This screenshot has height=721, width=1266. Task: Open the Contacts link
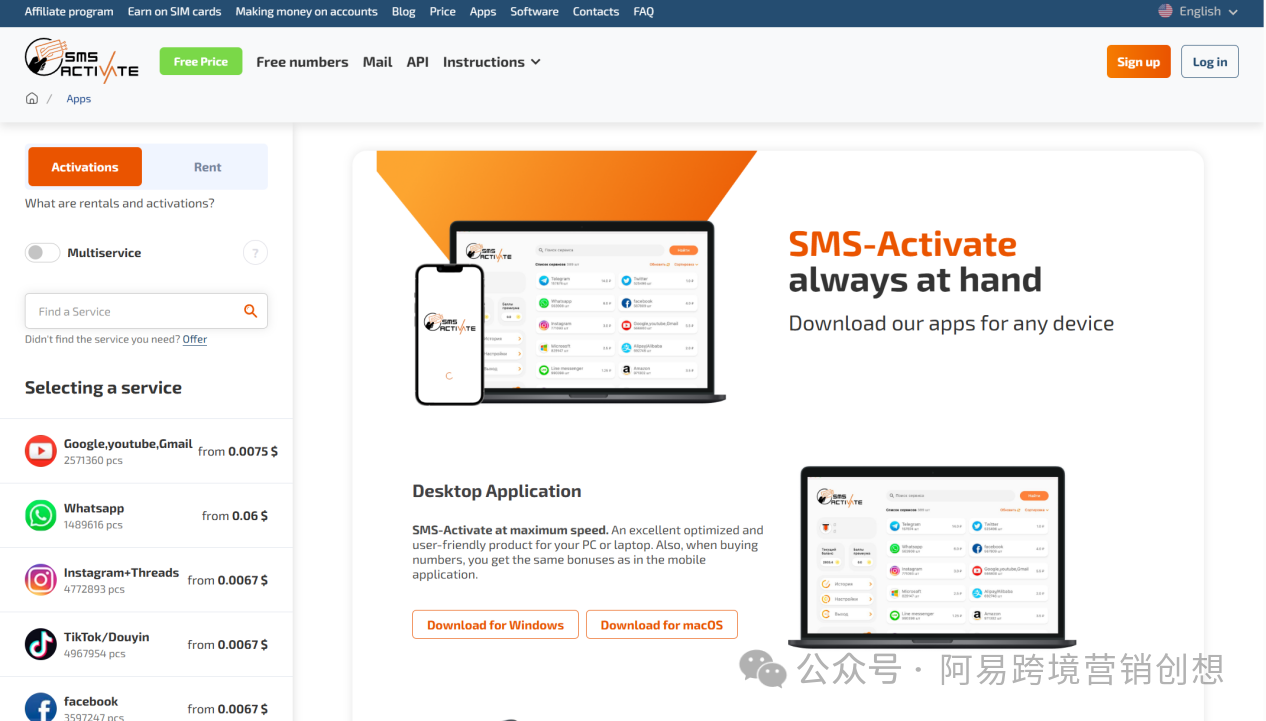click(x=596, y=12)
